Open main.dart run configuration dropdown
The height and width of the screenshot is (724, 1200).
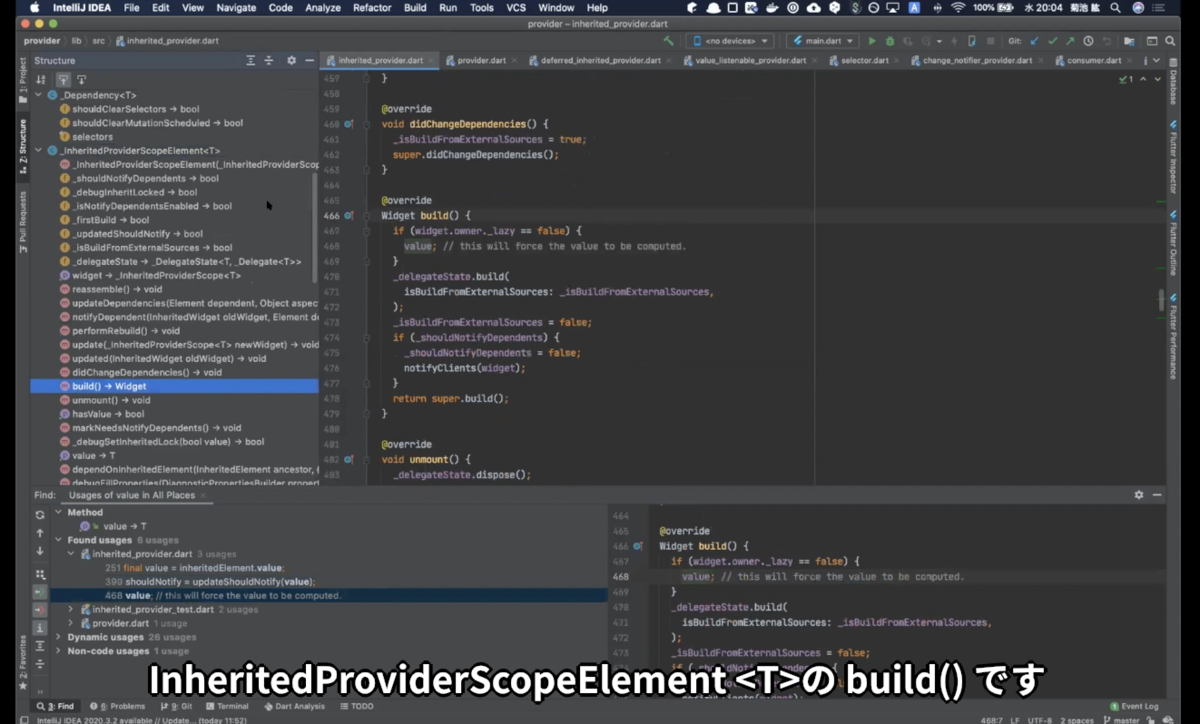823,41
